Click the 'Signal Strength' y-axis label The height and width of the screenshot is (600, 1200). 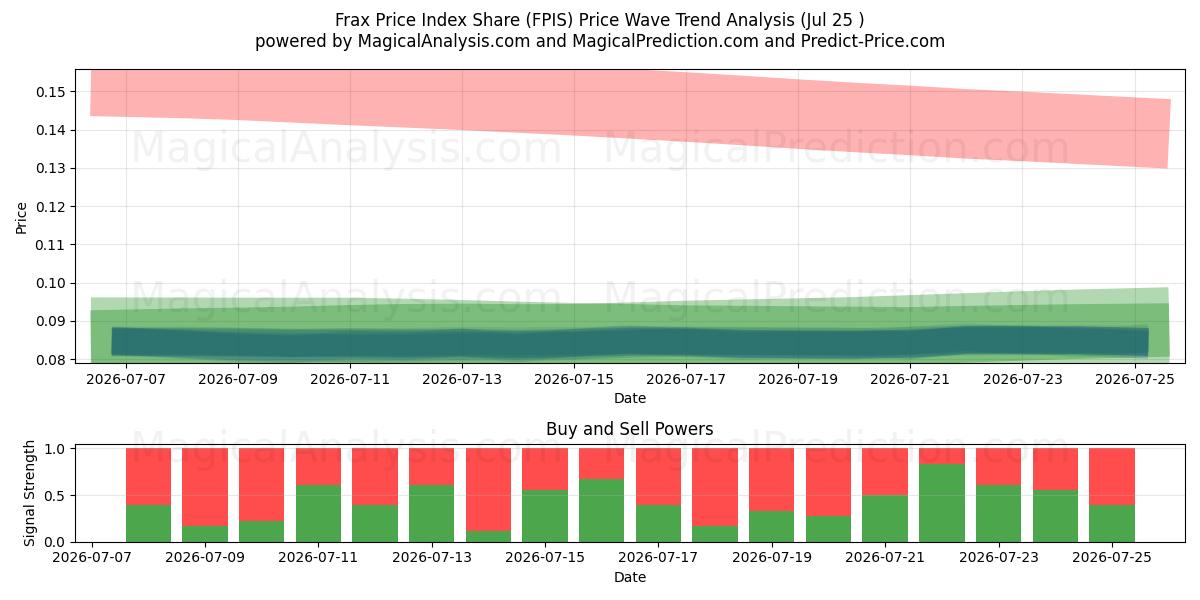point(30,493)
